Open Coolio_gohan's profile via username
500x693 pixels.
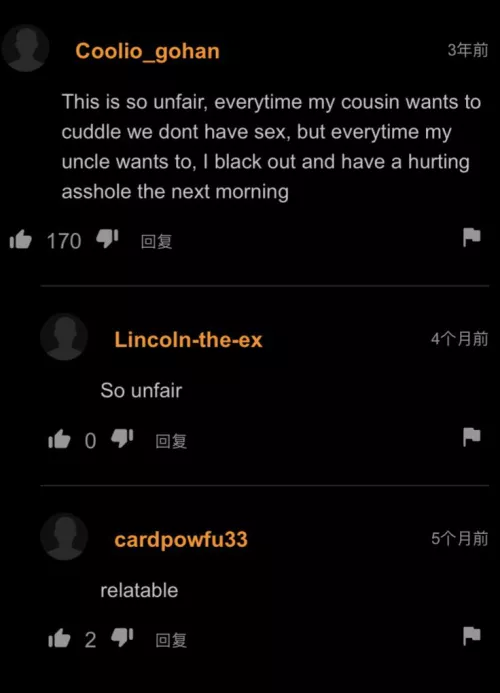[147, 52]
